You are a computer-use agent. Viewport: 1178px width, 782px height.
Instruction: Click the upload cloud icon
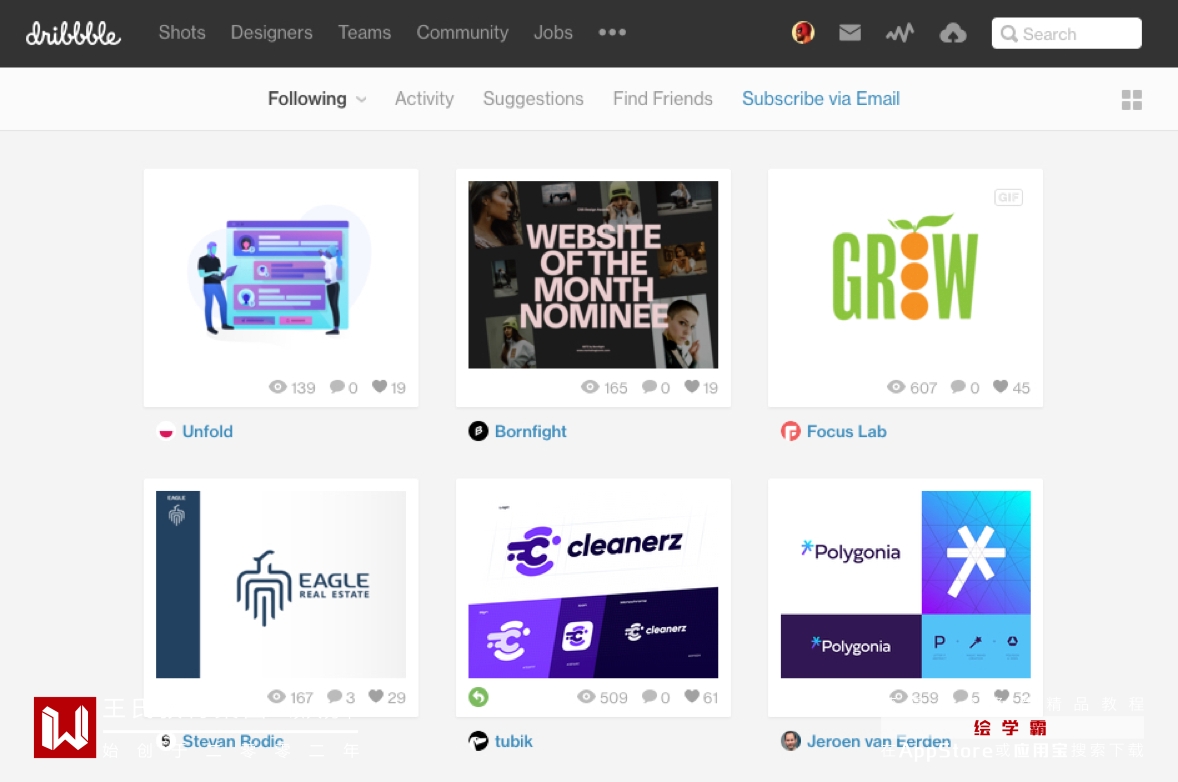tap(953, 33)
